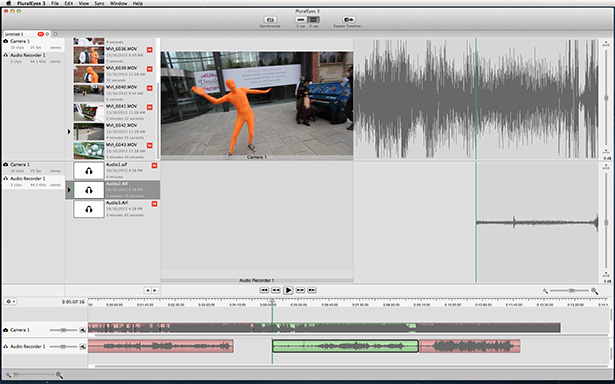The width and height of the screenshot is (615, 384).
Task: Open the PluralEyes 3 application menu
Action: [x=31, y=3]
